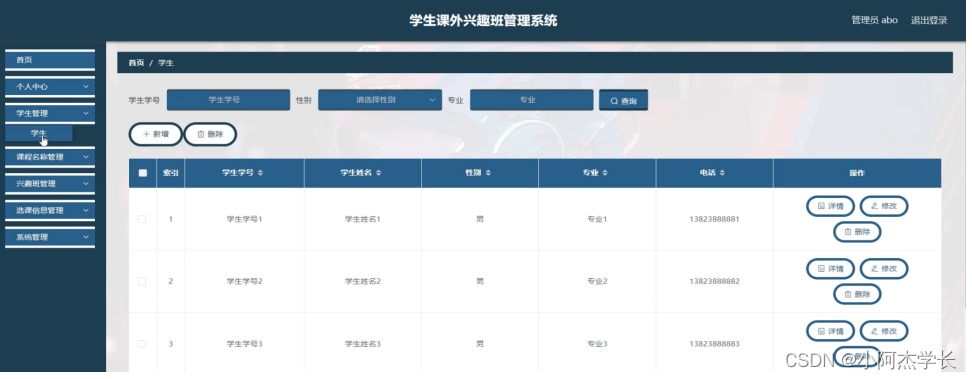Click the 管理员 abo user label
Image resolution: width=972 pixels, height=379 pixels.
pos(874,20)
